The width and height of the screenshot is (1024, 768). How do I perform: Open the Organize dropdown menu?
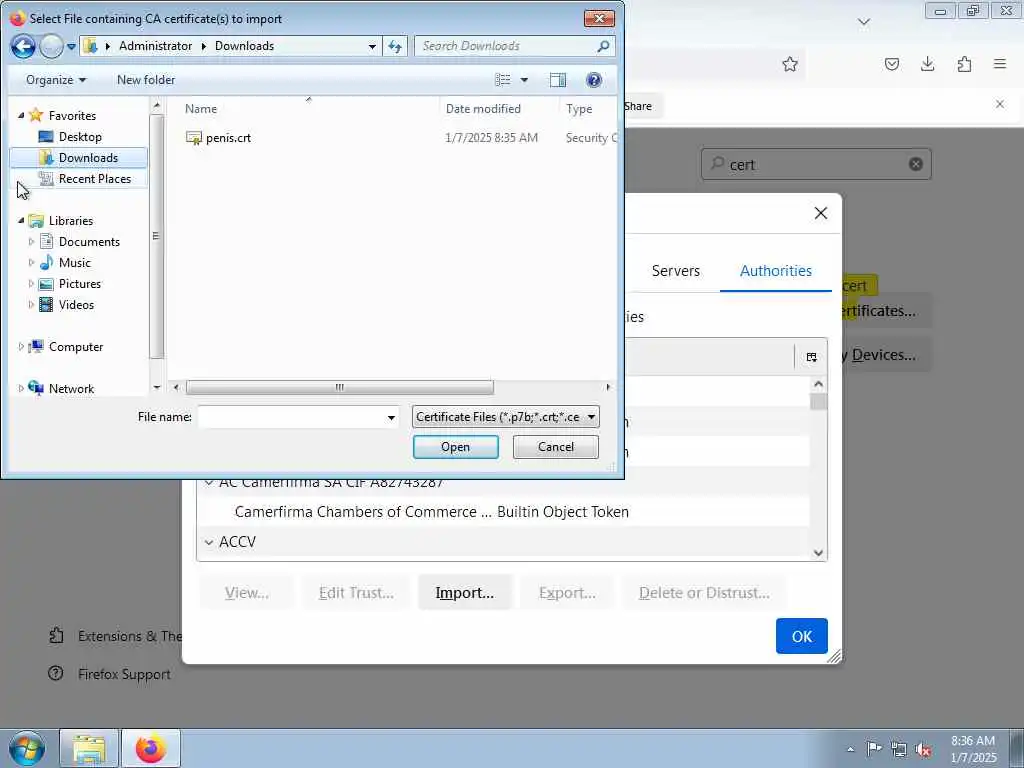coord(56,80)
